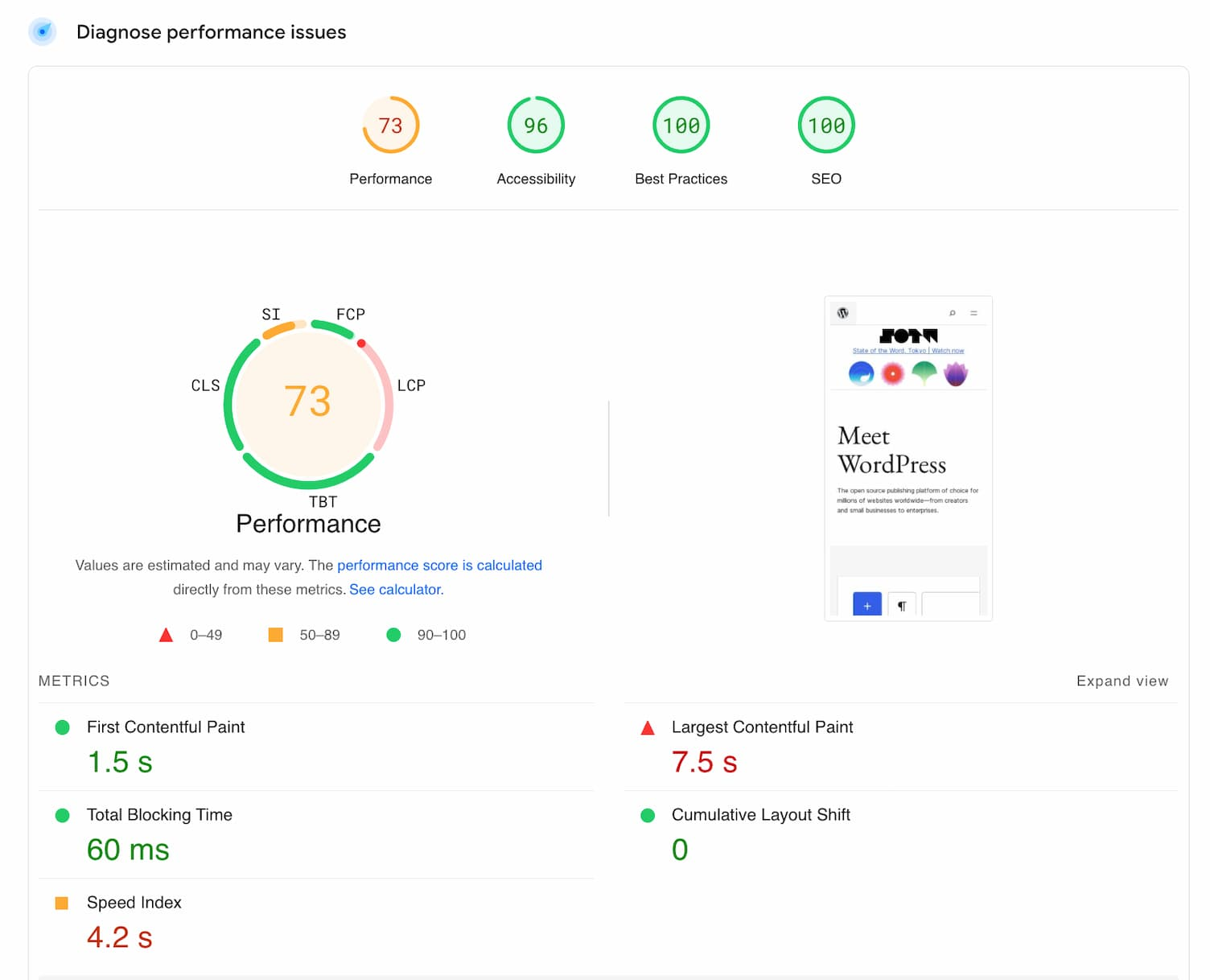Open the See calculator link
The height and width of the screenshot is (980, 1210).
pos(395,590)
